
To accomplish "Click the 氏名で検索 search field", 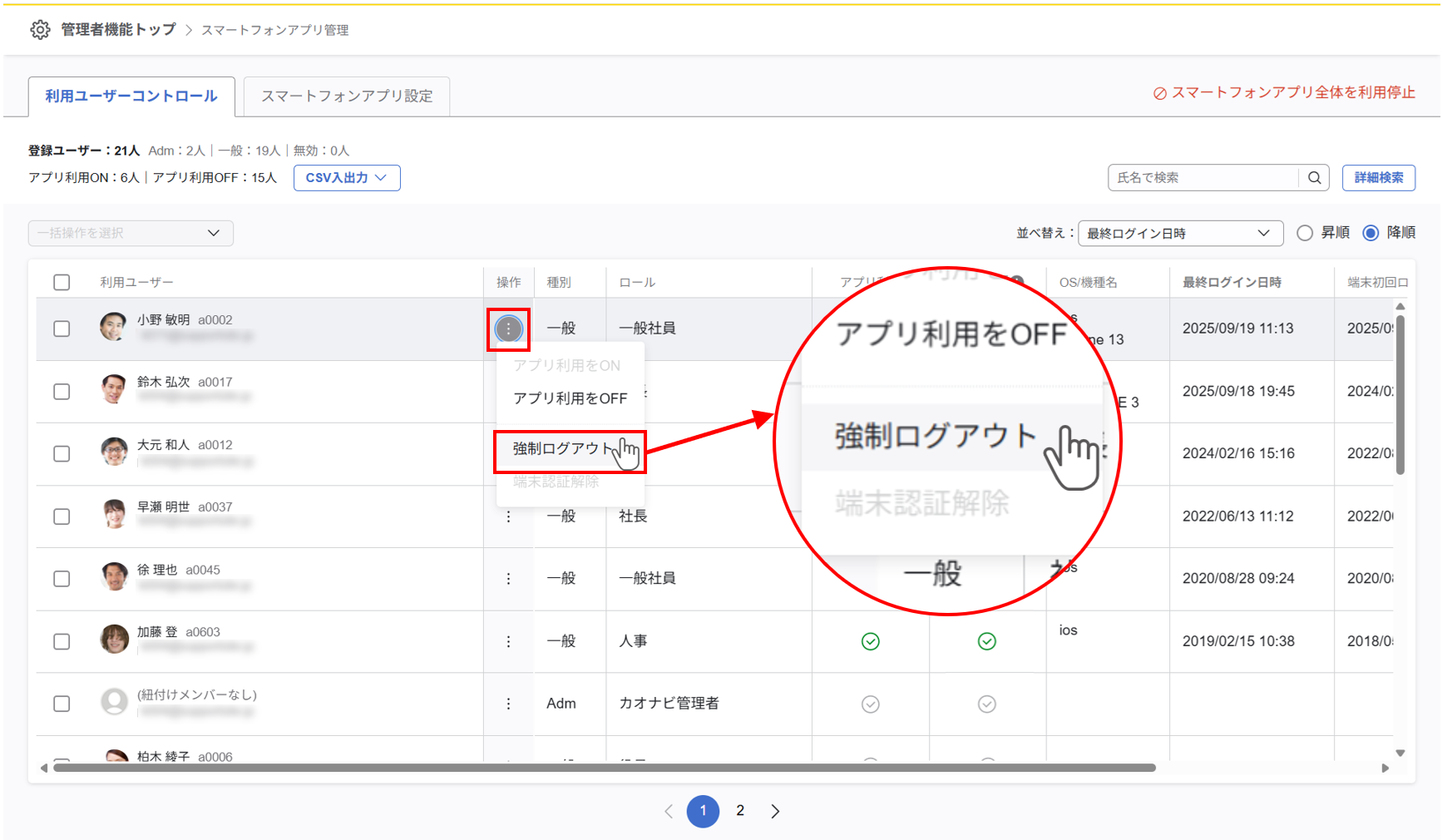I will pyautogui.click(x=1202, y=178).
